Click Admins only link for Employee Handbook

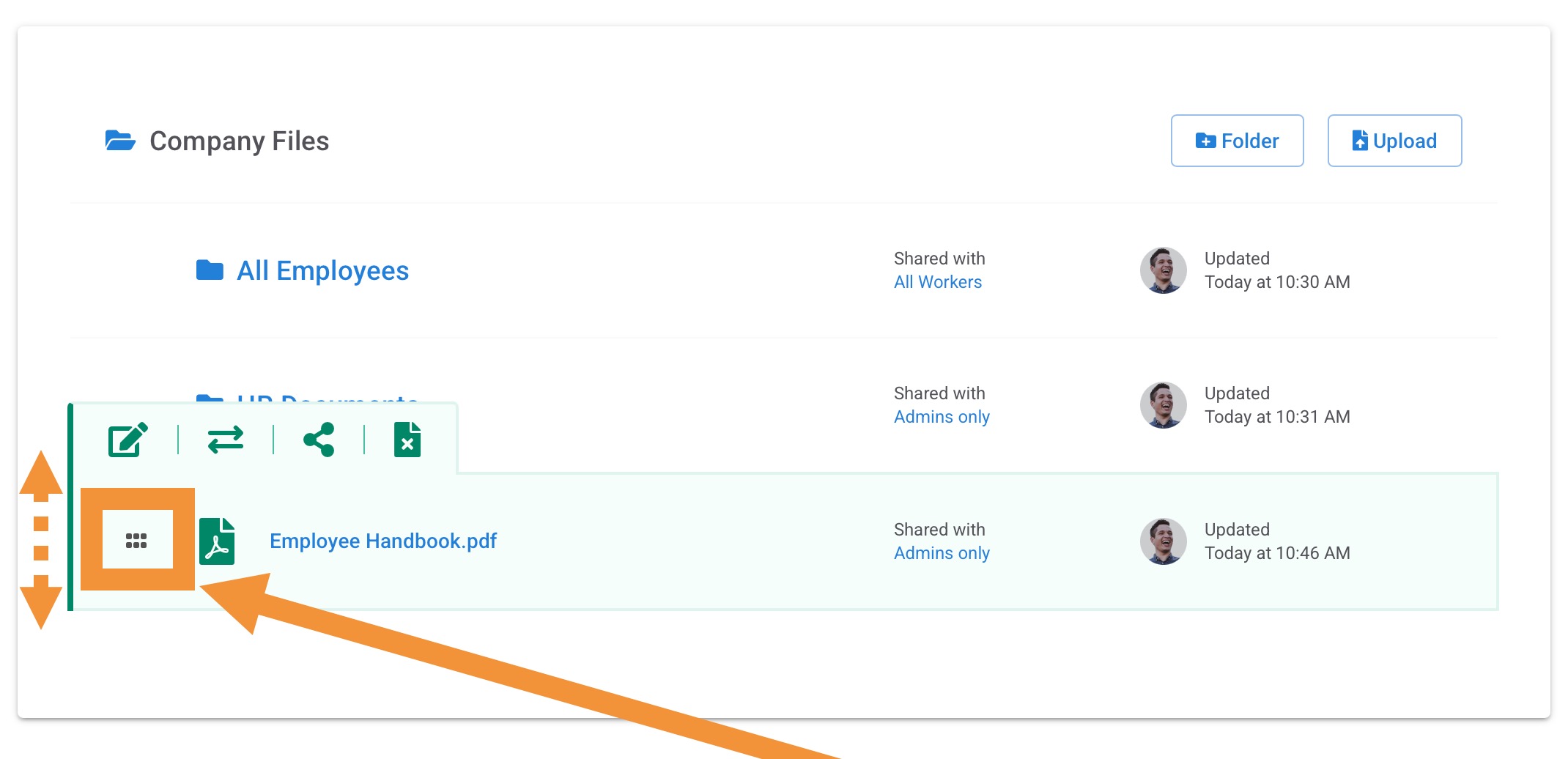pyautogui.click(x=942, y=553)
